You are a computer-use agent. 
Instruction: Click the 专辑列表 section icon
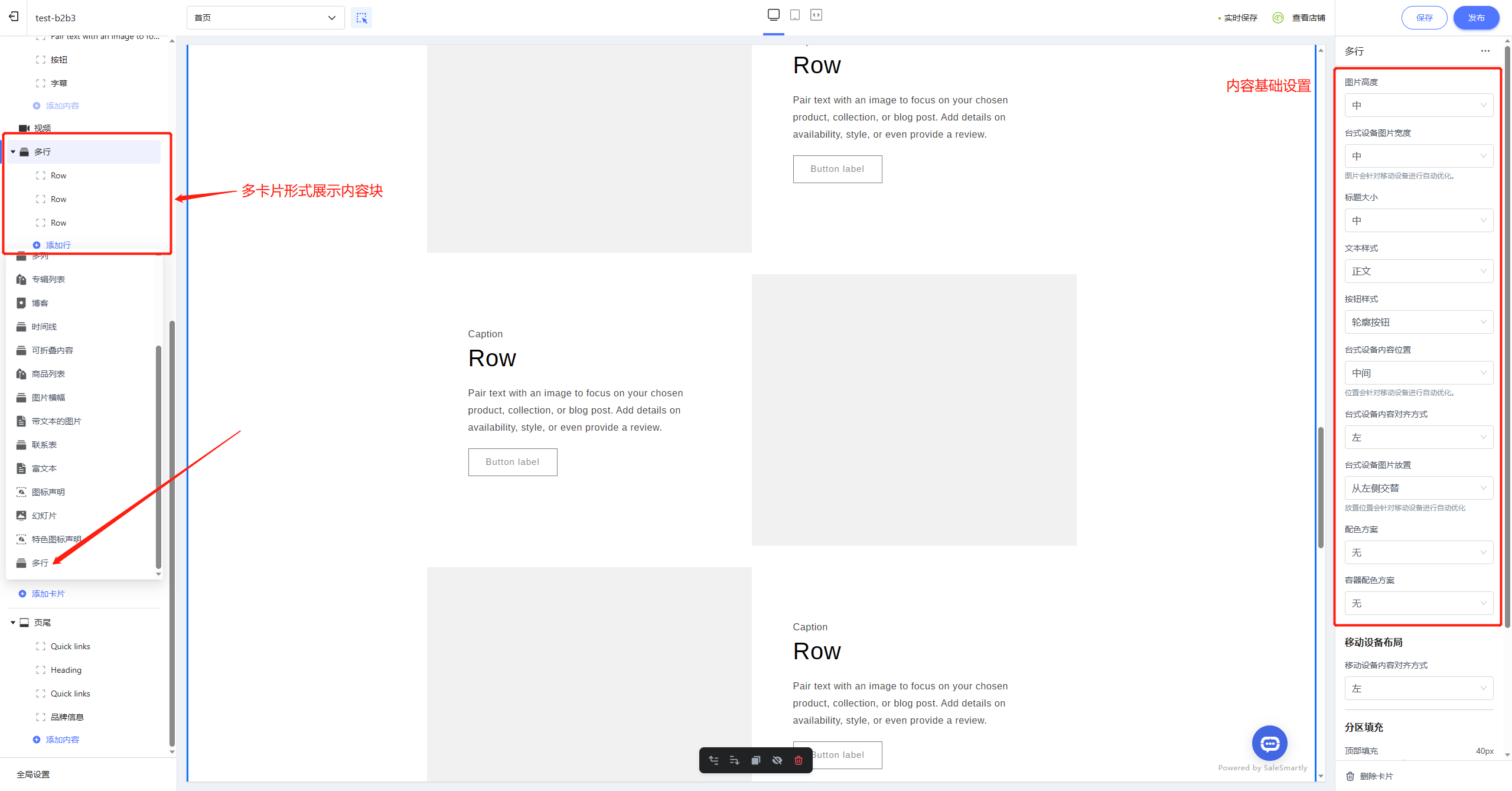(x=21, y=279)
